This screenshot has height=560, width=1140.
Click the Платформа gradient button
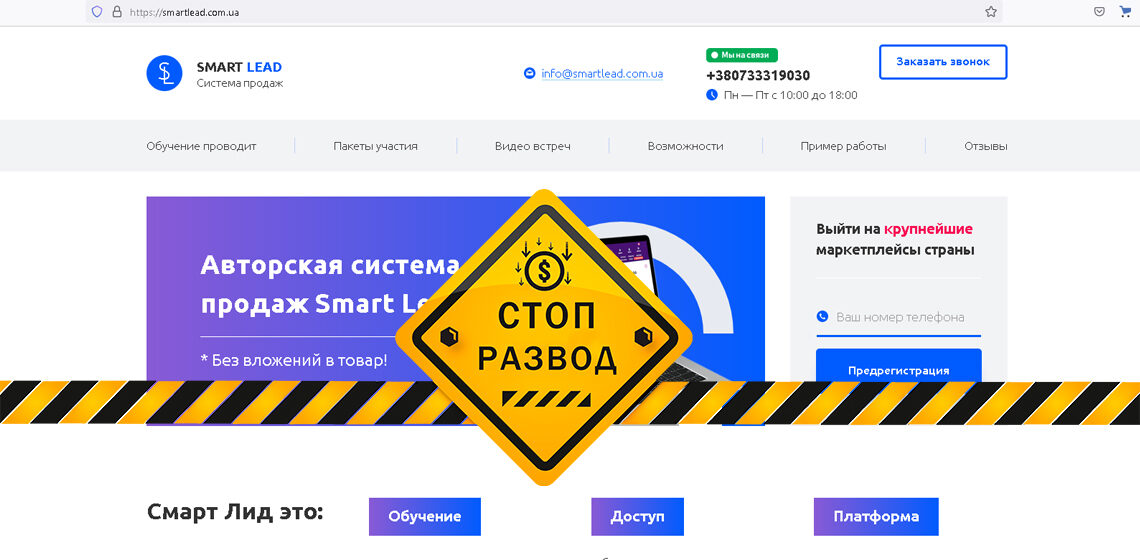click(876, 516)
